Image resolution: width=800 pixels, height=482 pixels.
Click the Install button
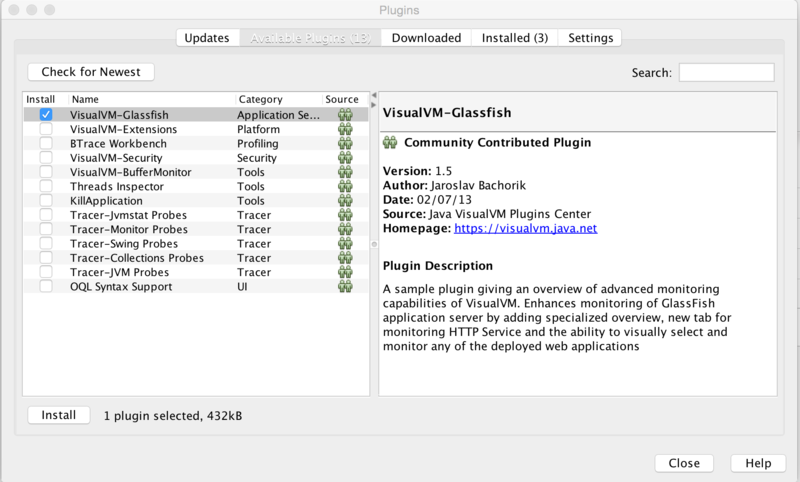(59, 415)
